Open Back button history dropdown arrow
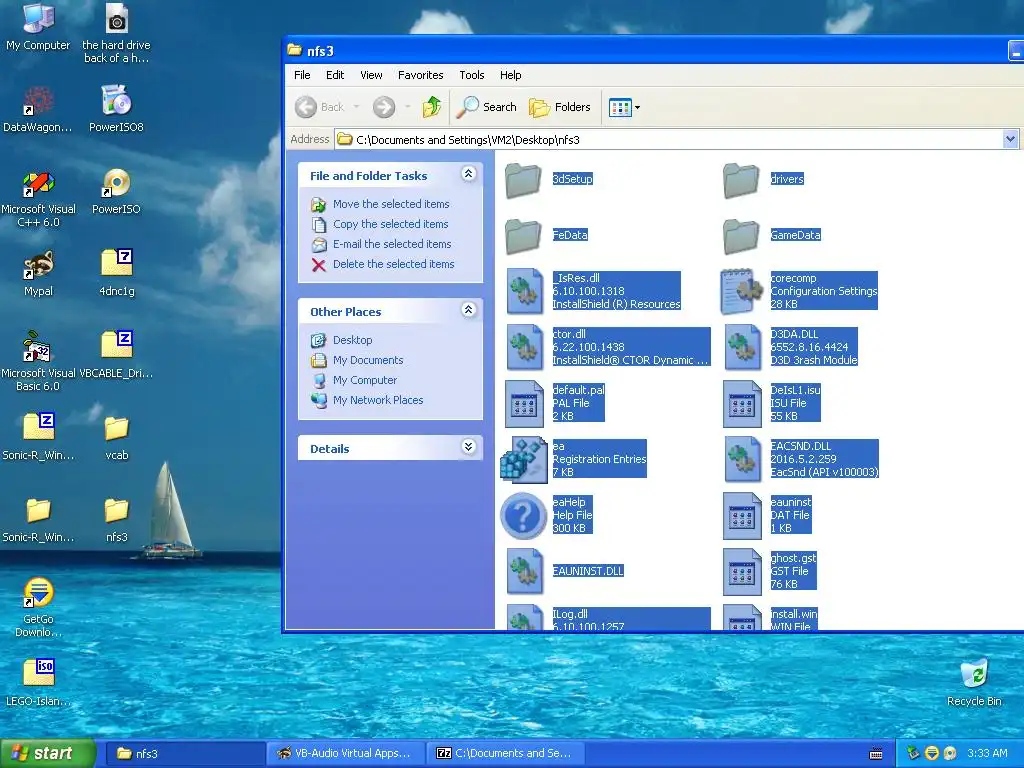Viewport: 1024px width, 768px height. (x=357, y=106)
